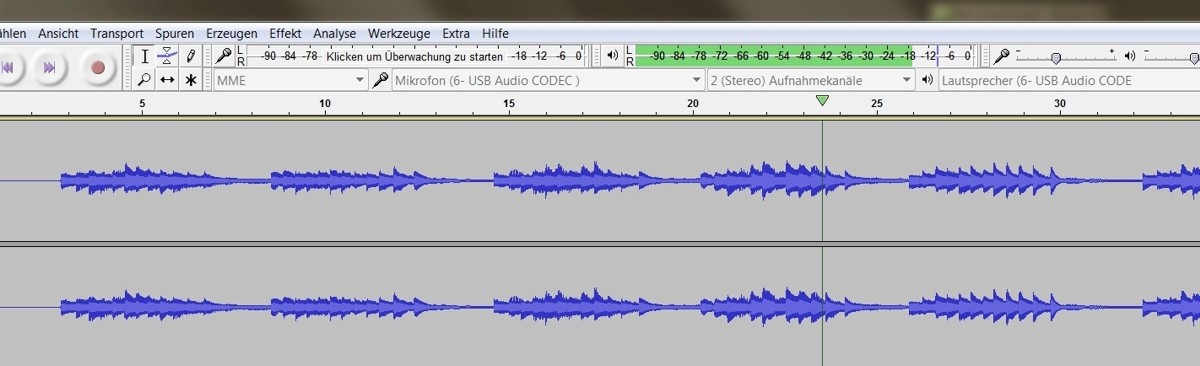Viewport: 1200px width, 366px height.
Task: Enable the Multi-tool asterisk mode
Action: (190, 80)
